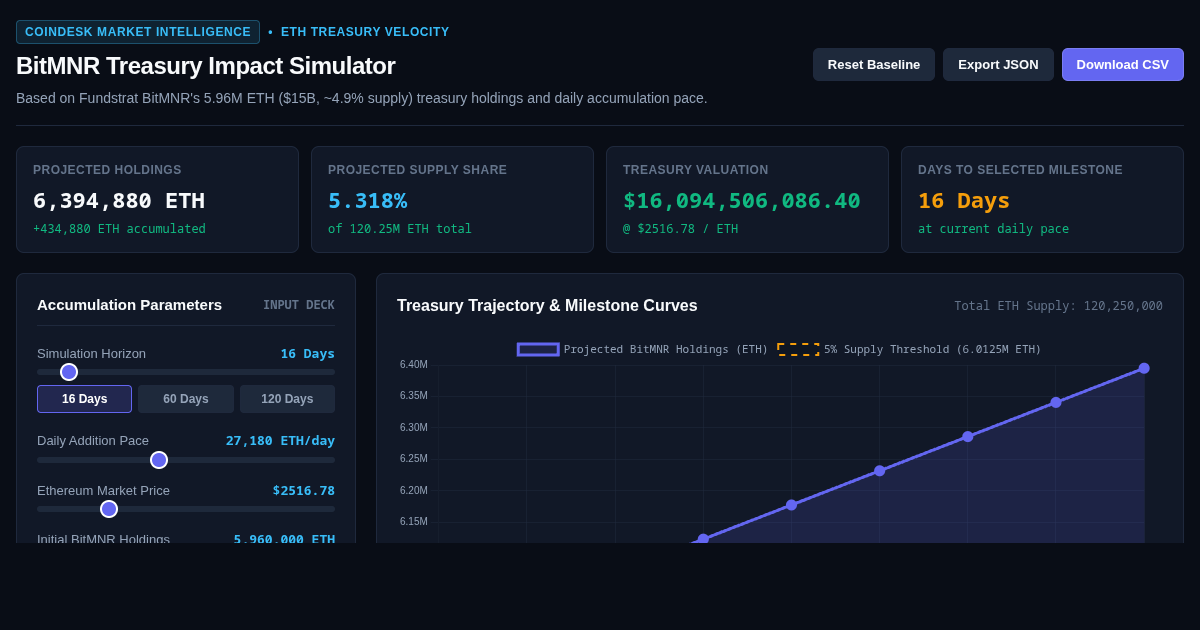Click the topmost chart data point near 6.40M

[x=1144, y=368]
